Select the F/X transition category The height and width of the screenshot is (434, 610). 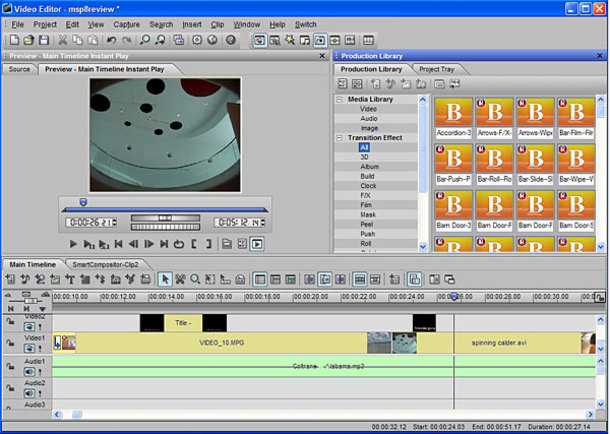tap(365, 196)
